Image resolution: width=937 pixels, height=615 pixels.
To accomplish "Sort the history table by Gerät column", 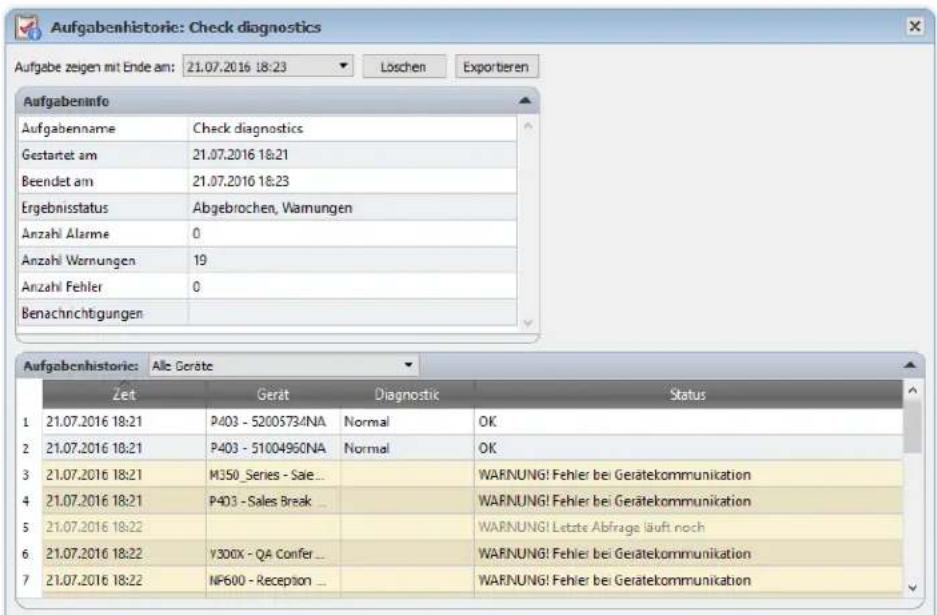I will coord(275,391).
